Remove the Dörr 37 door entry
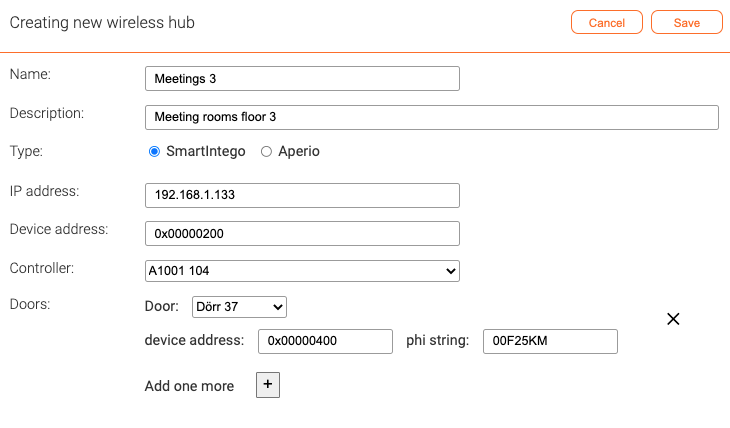The image size is (730, 428). pos(673,319)
